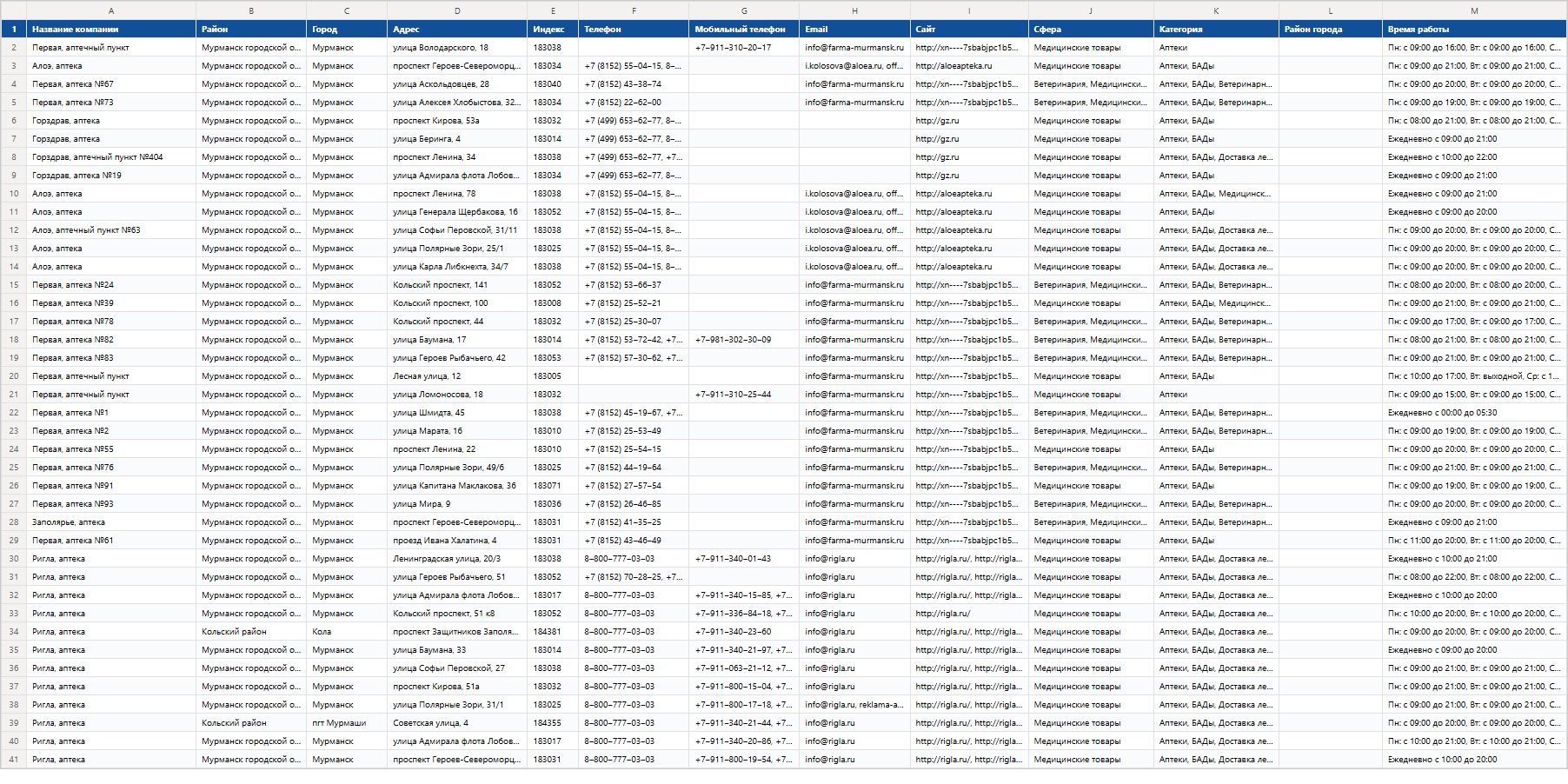The height and width of the screenshot is (784, 1568).
Task: Click the 'Телефон' header cell
Action: (x=634, y=30)
